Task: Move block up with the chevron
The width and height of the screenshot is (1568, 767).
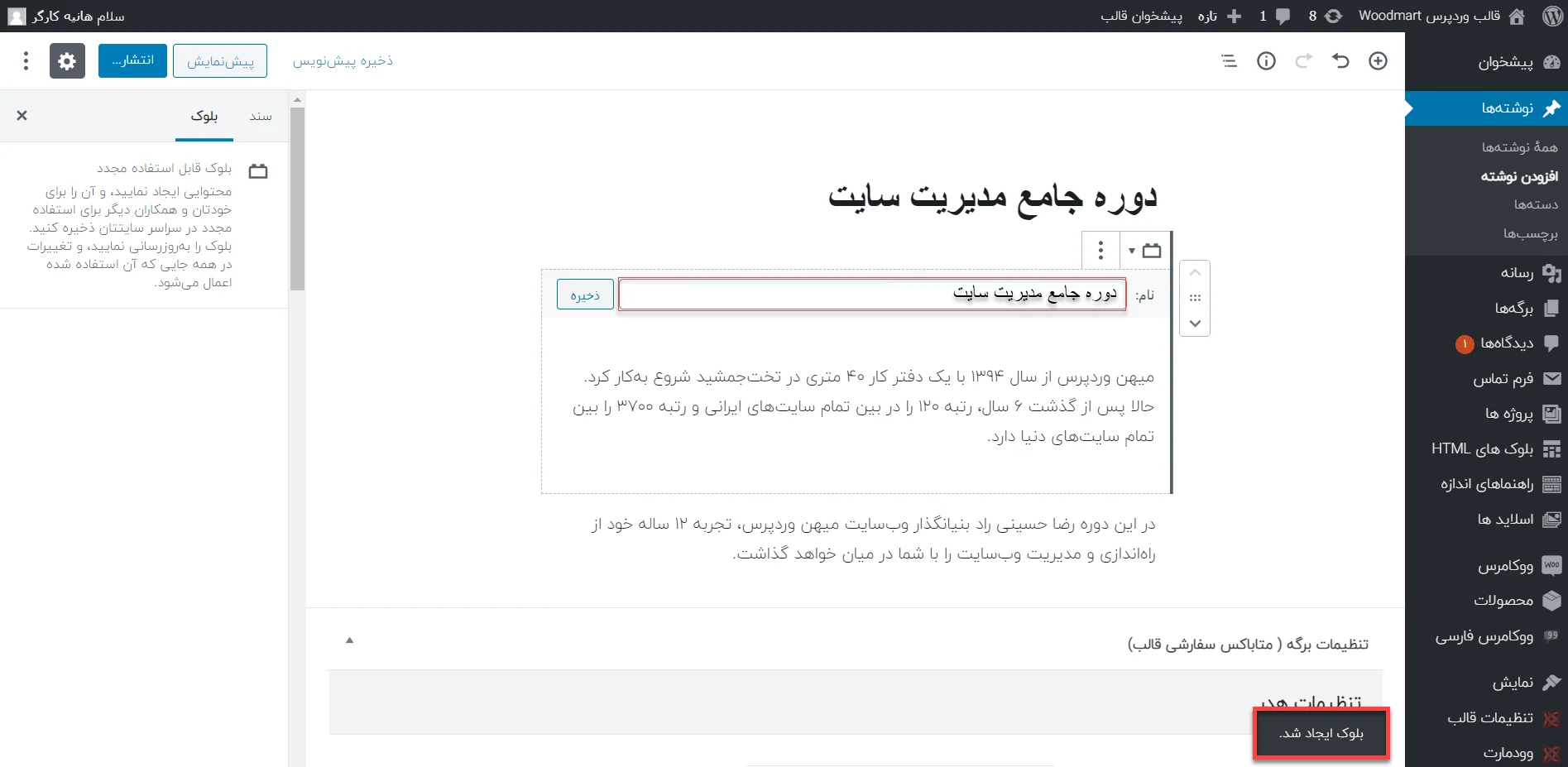Action: tap(1195, 273)
